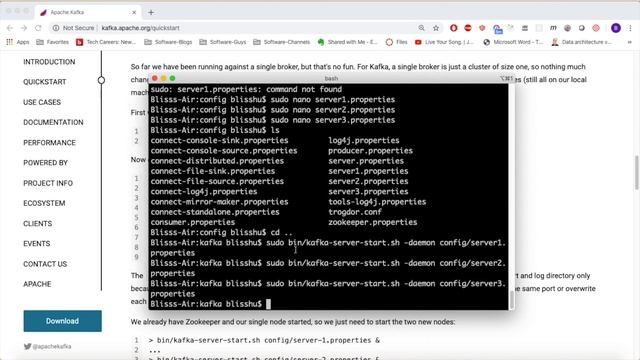The height and width of the screenshot is (360, 640).
Task: Open the Microsoft Word bookmark
Action: click(x=513, y=42)
